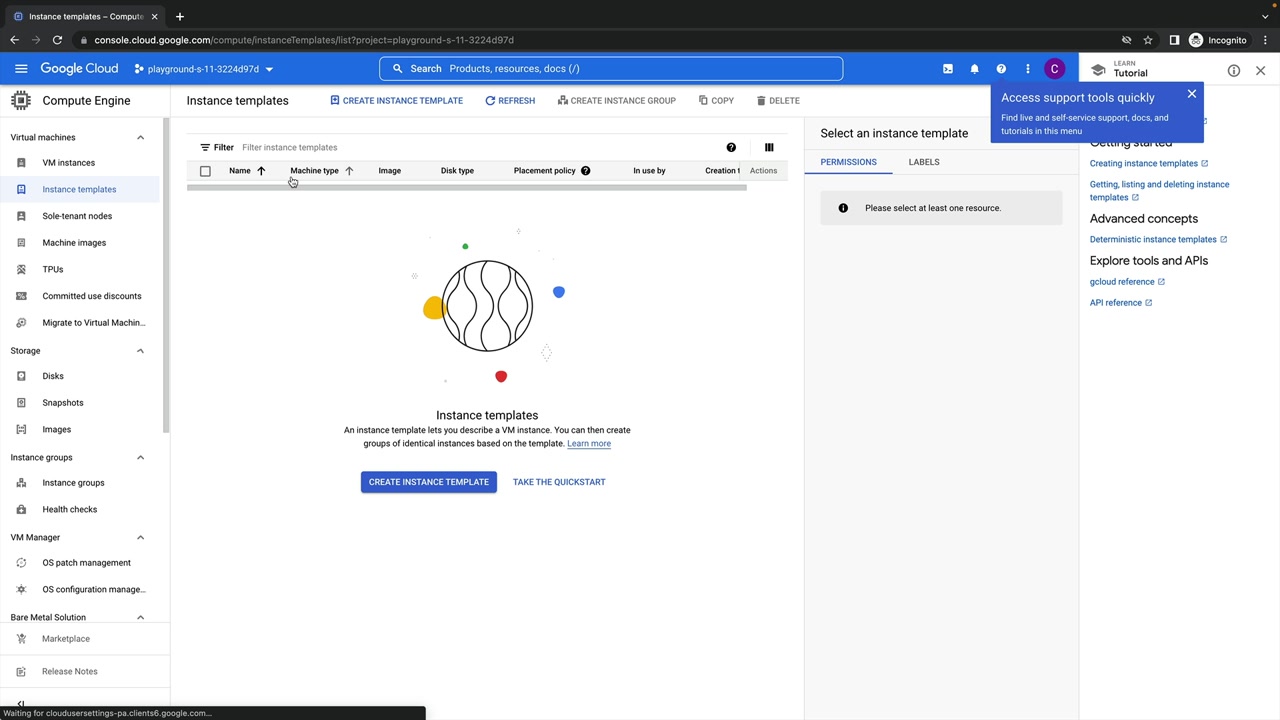Open the project selector dropdown
Image resolution: width=1280 pixels, height=720 pixels.
pyautogui.click(x=204, y=69)
